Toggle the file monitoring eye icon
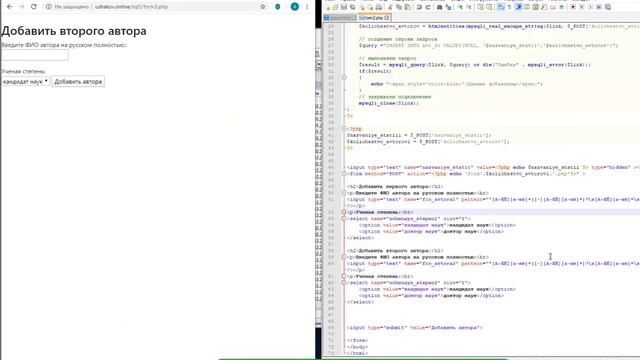Viewport: 640px width, 360px height. (x=562, y=7)
